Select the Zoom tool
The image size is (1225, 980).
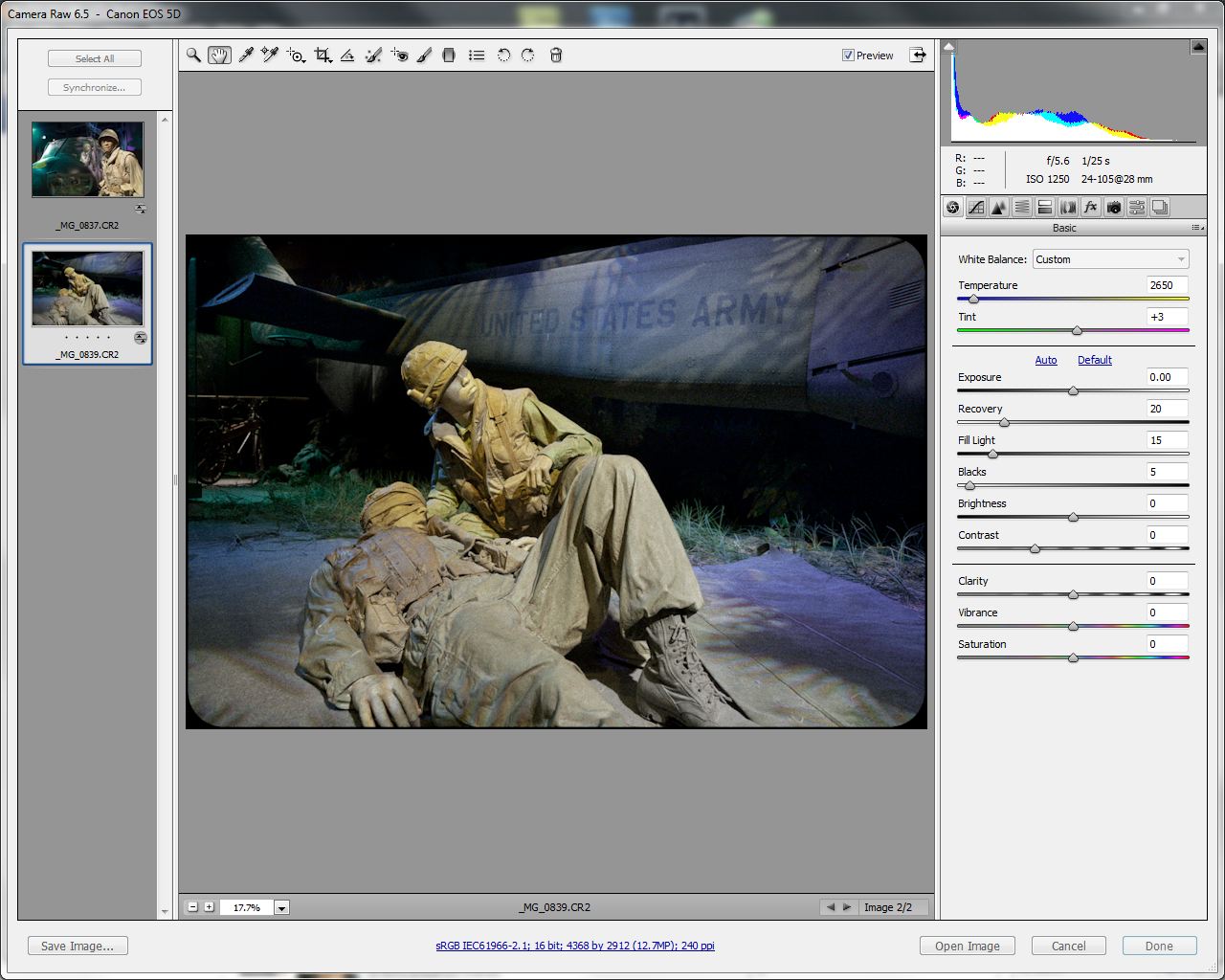193,56
